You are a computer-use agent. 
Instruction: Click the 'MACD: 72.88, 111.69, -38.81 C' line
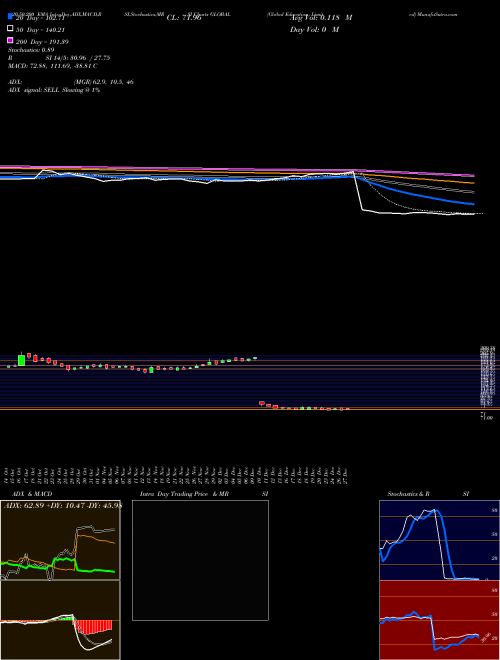[53, 66]
